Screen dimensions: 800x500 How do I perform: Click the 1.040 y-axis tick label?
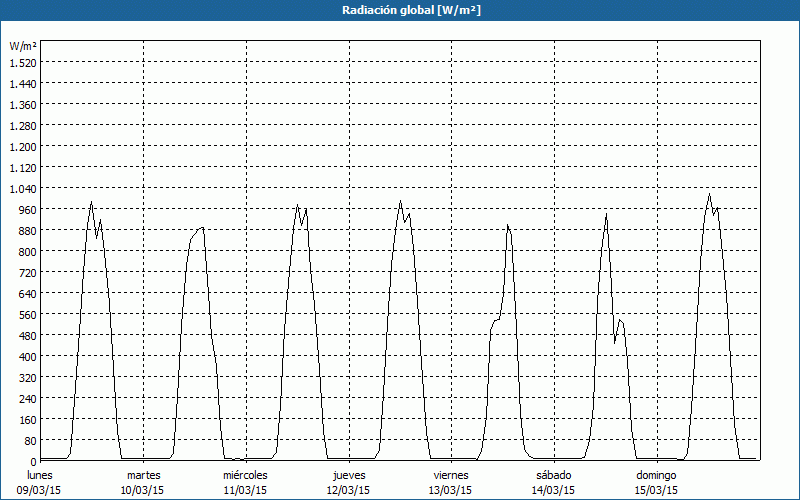(22, 188)
